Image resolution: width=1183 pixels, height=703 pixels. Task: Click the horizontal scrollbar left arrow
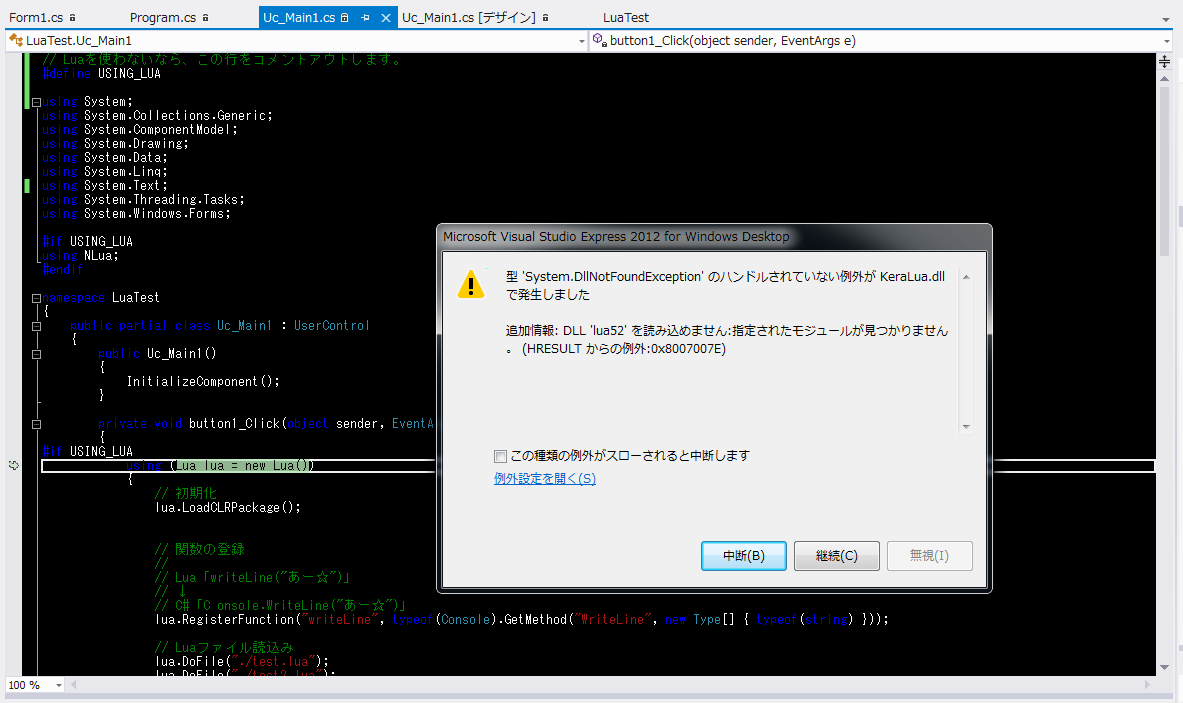point(73,685)
